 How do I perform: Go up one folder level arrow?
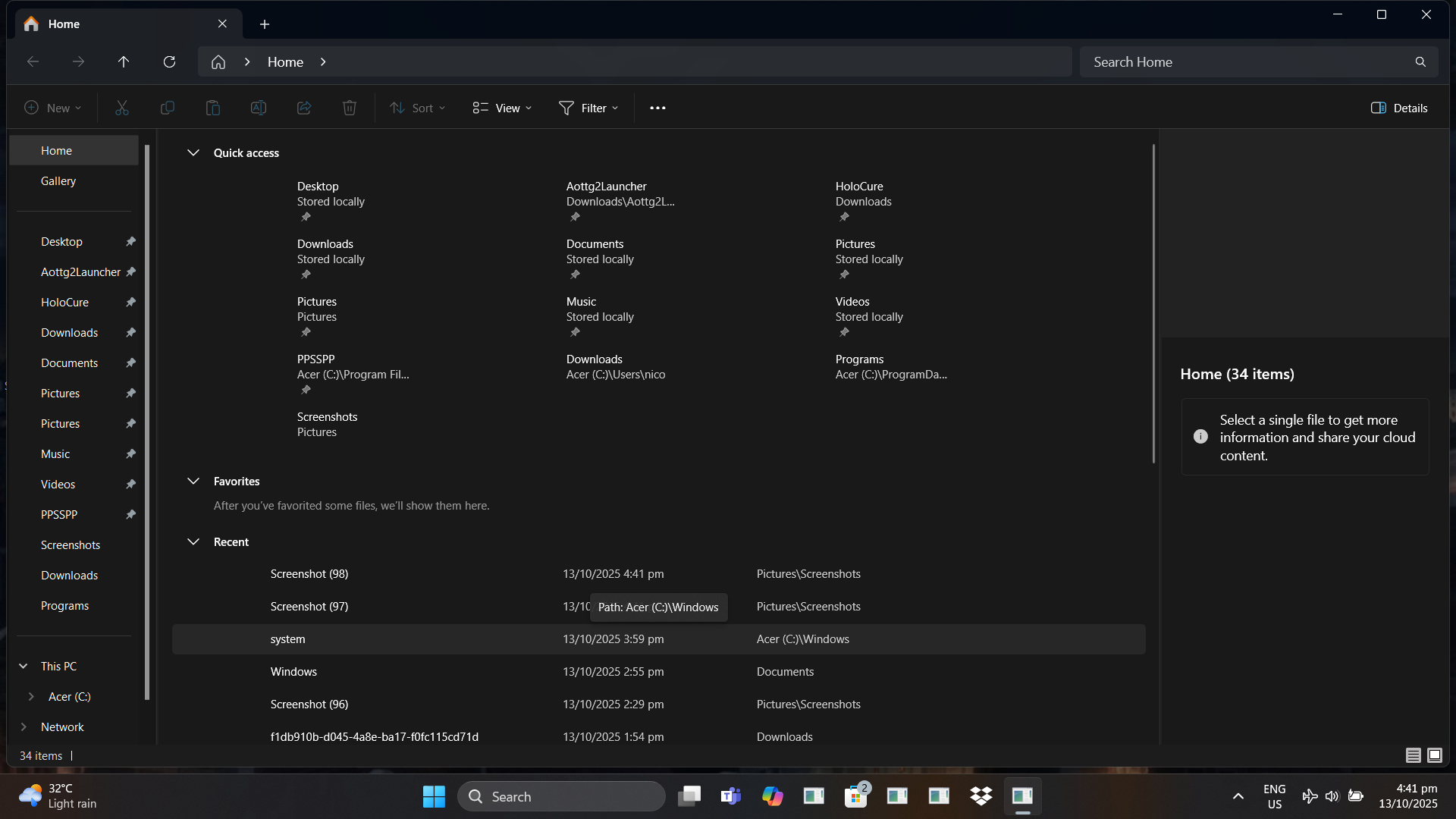point(124,61)
